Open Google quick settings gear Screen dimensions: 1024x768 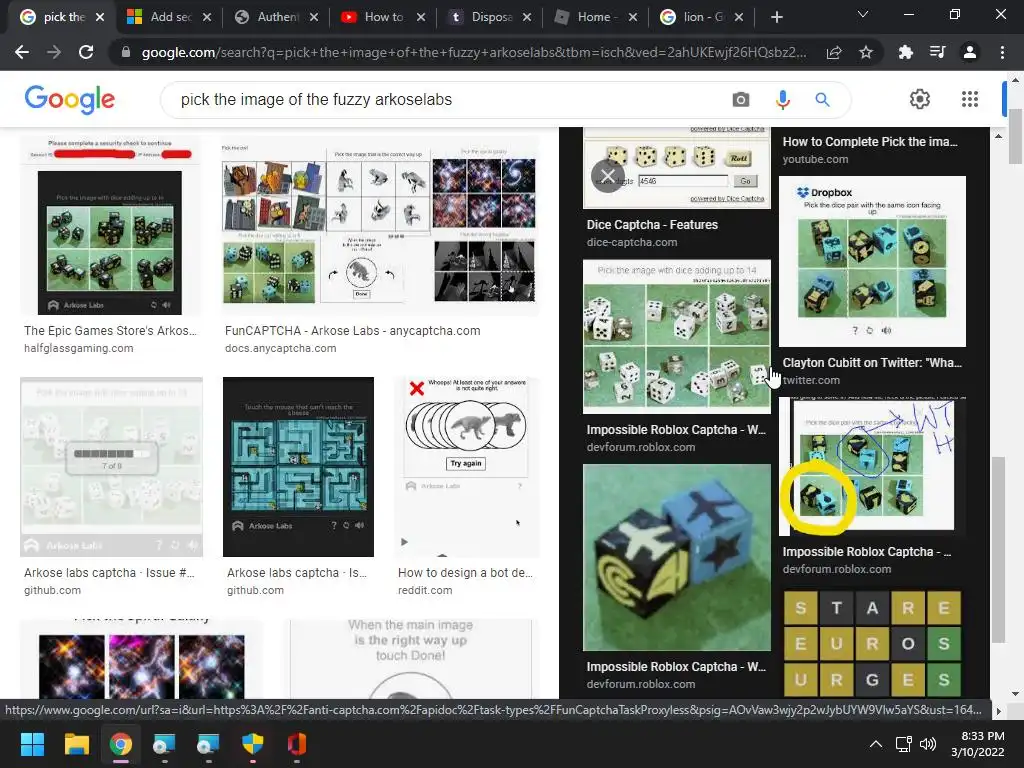click(920, 99)
